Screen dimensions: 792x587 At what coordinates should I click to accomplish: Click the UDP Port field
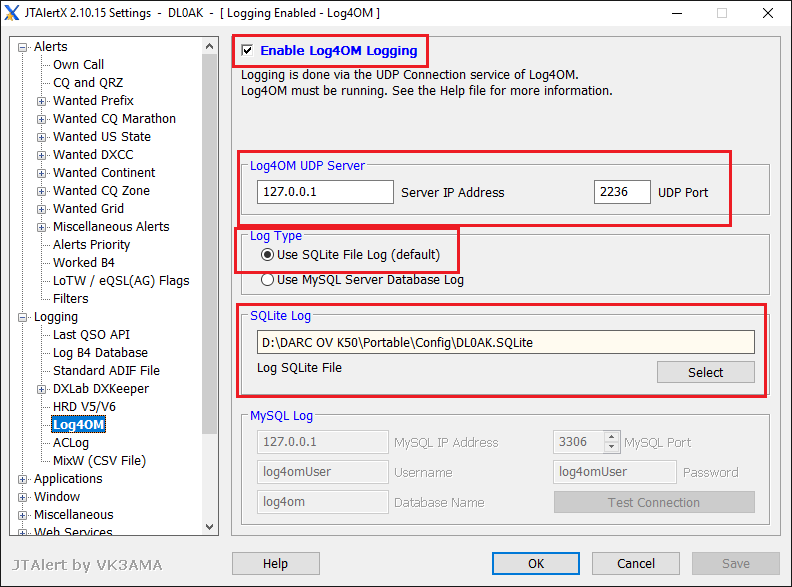(x=622, y=192)
